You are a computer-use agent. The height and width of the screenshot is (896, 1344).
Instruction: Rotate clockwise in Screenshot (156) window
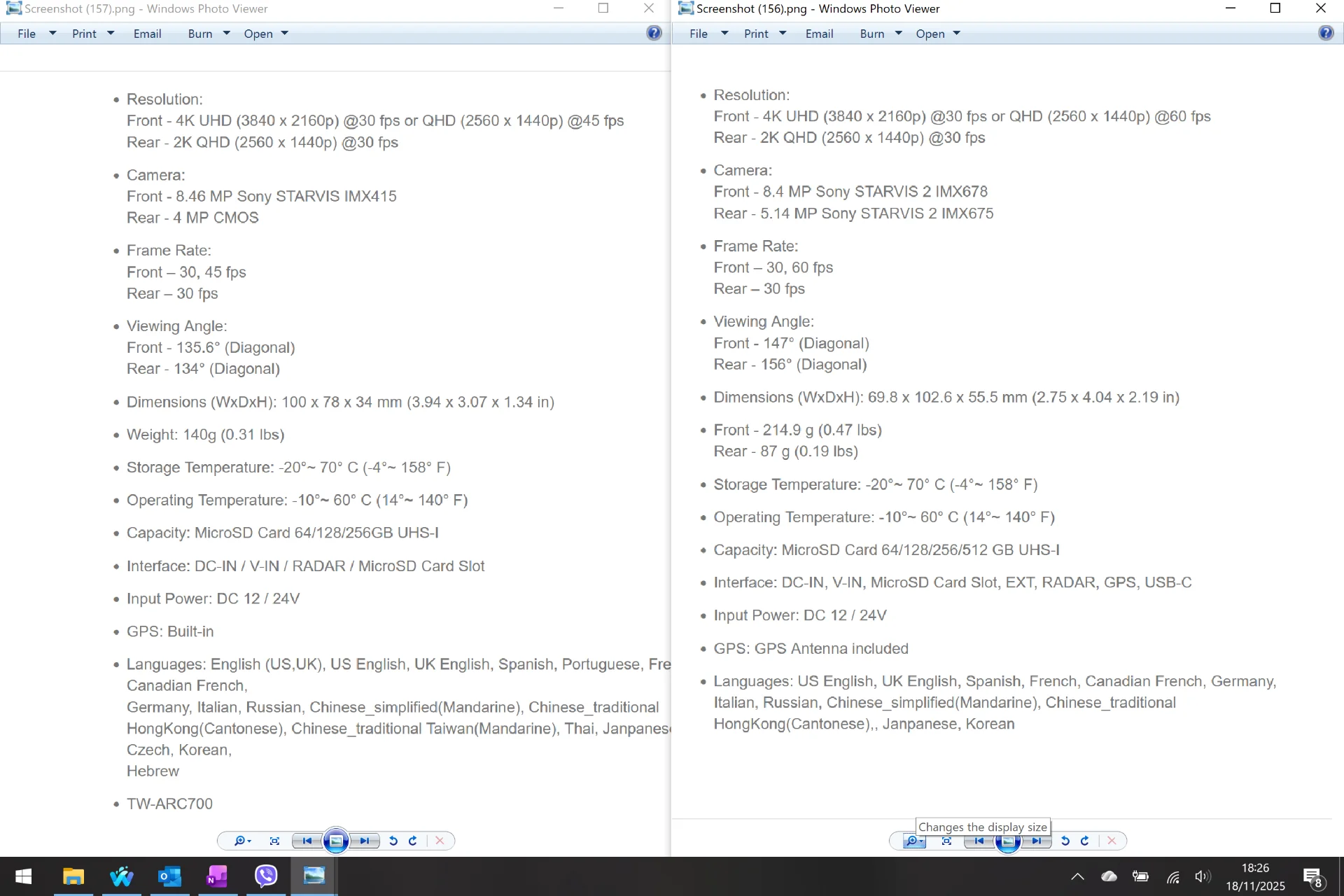(1085, 841)
